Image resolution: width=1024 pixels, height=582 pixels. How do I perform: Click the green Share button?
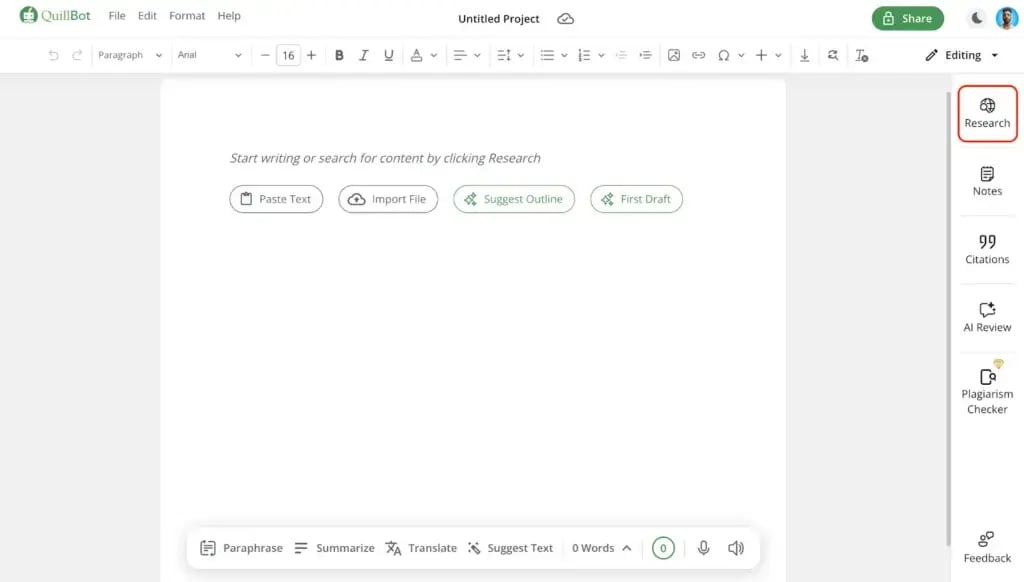pos(907,18)
